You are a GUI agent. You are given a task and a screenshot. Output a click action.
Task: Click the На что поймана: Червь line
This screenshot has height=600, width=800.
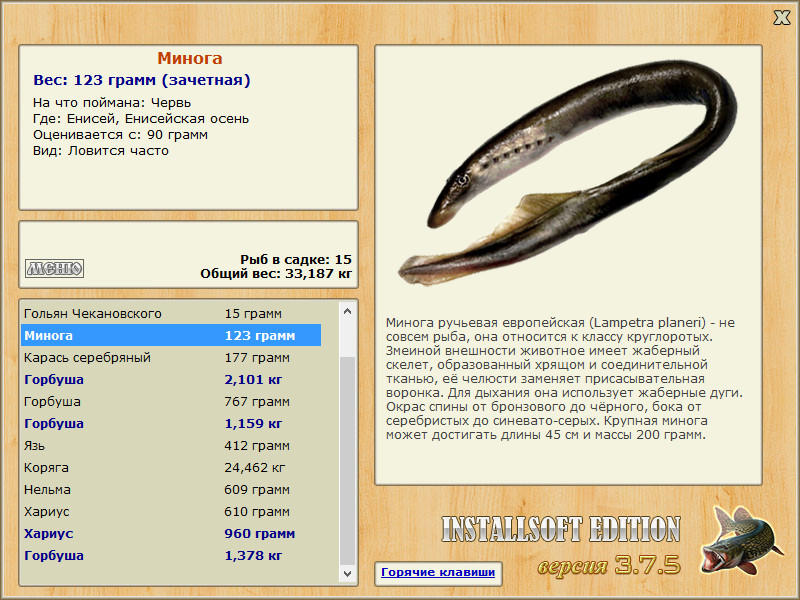click(x=112, y=103)
